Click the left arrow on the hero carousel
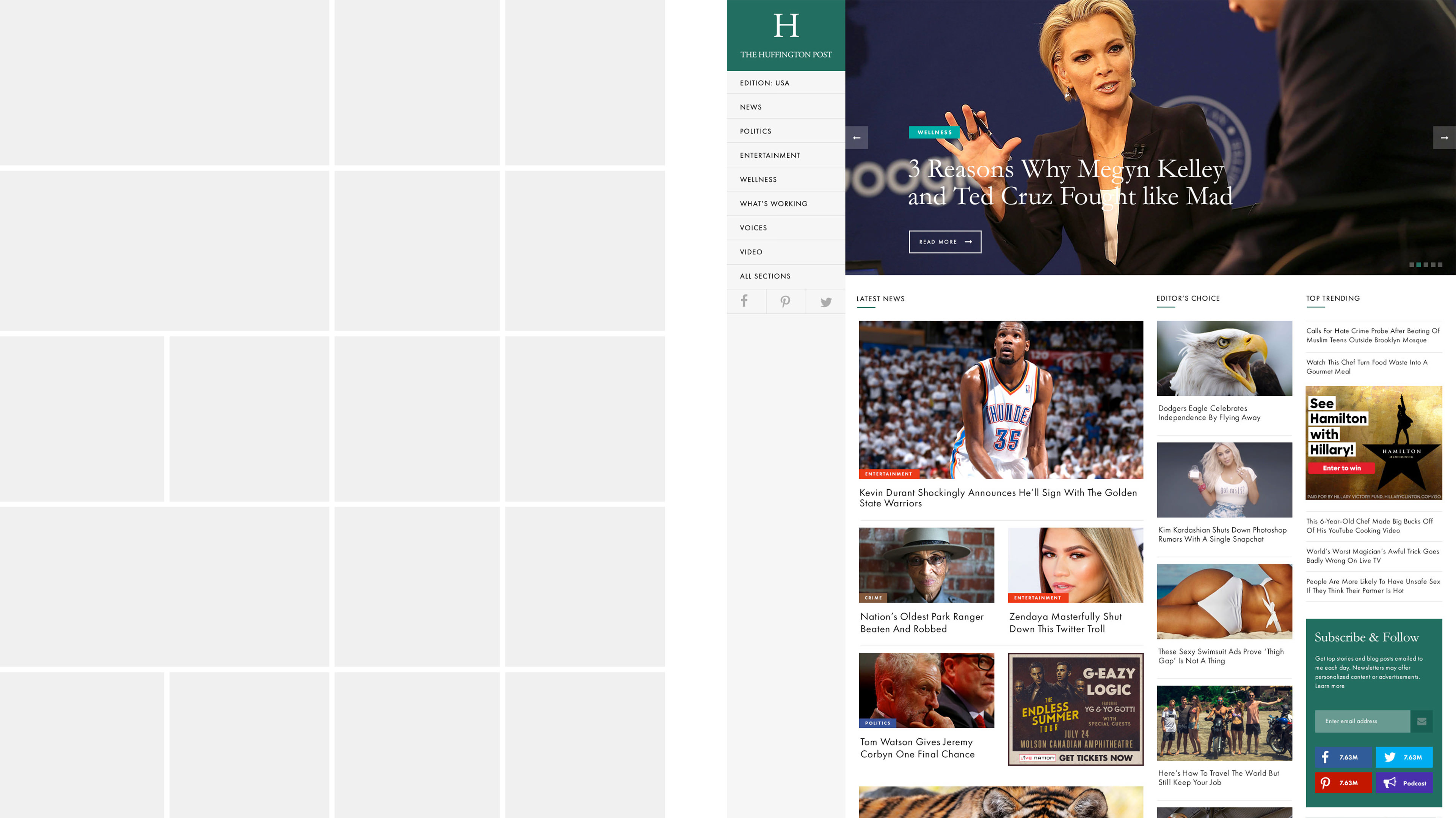Screen dimensions: 1456x818 (x=856, y=137)
